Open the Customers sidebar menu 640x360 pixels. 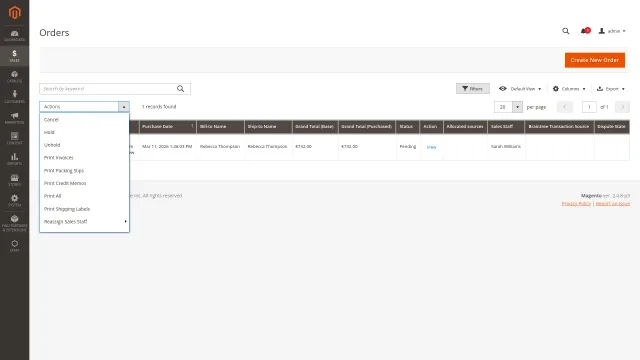15,97
